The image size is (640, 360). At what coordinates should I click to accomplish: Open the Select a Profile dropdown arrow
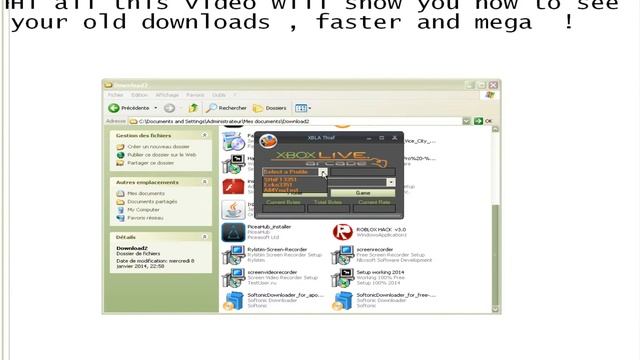323,172
